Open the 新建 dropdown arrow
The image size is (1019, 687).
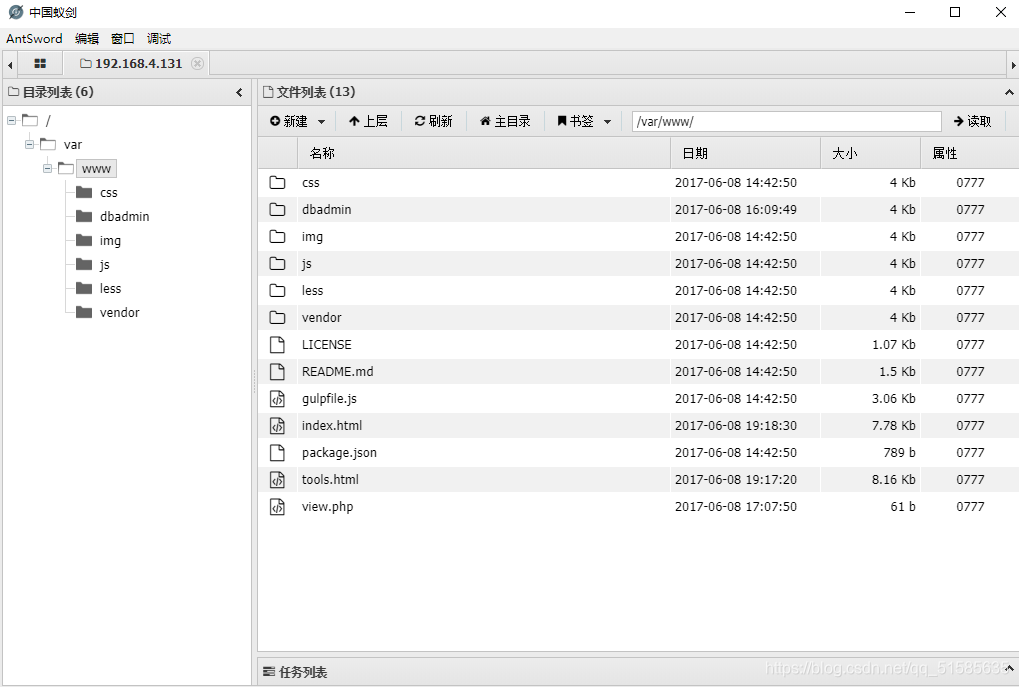tap(321, 122)
